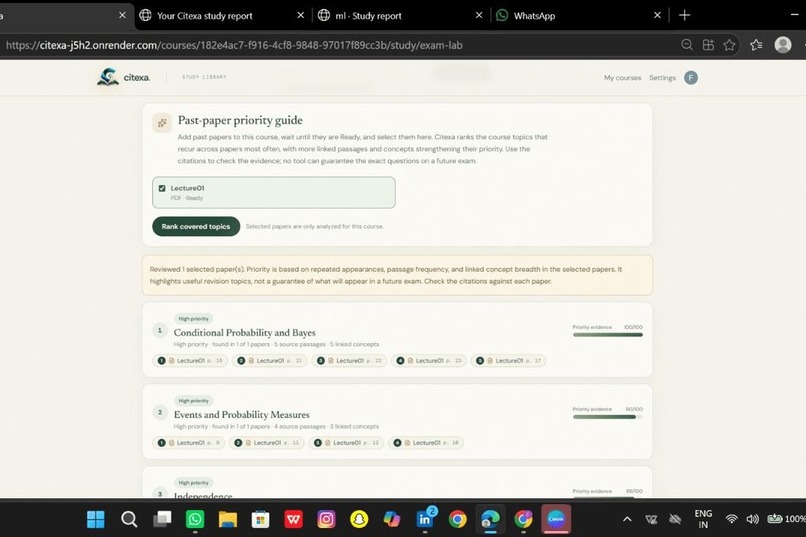Click the Past-paper priority guide title
This screenshot has width=806, height=537.
tap(240, 120)
